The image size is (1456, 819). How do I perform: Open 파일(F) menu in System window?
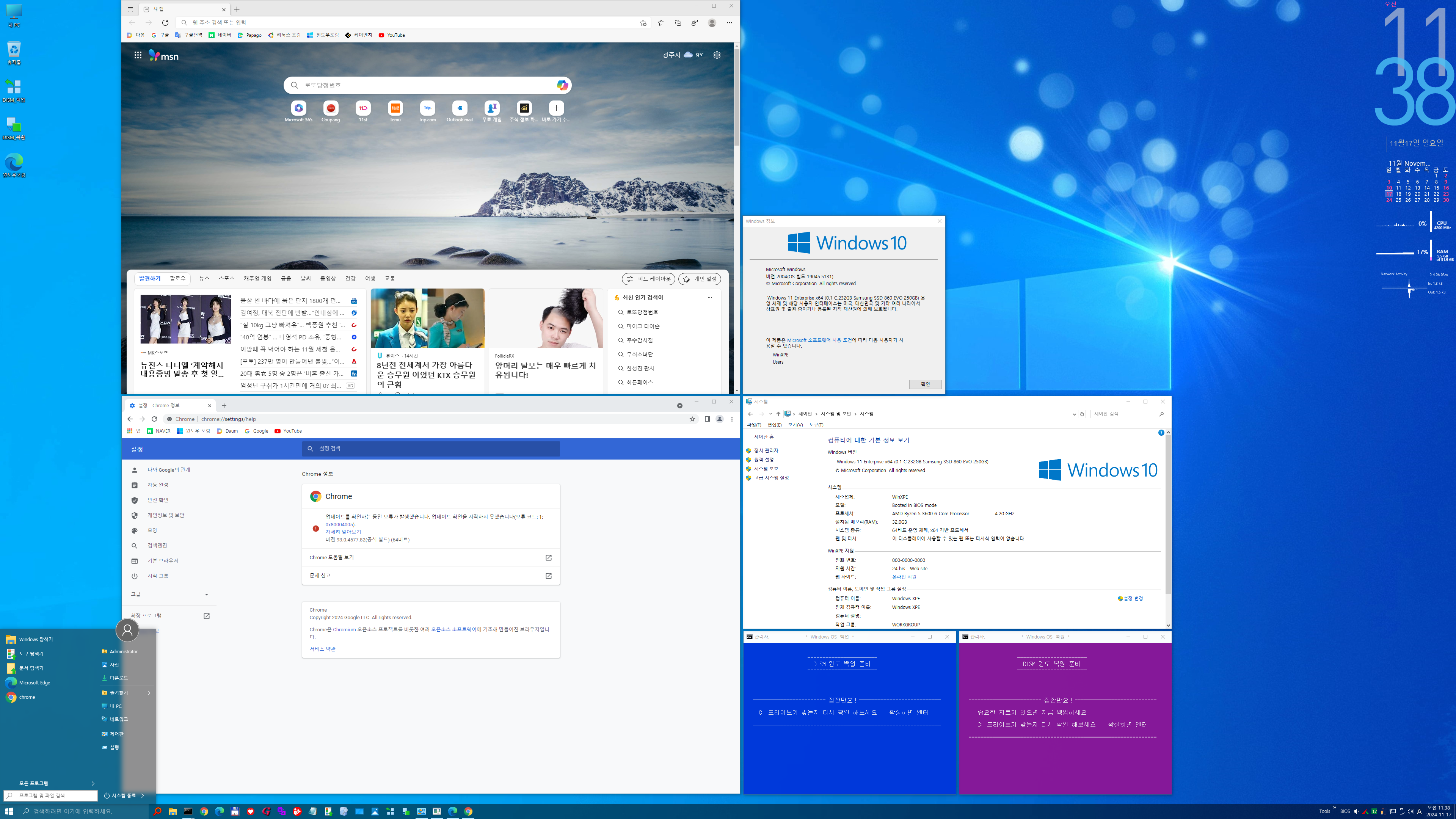[x=753, y=425]
